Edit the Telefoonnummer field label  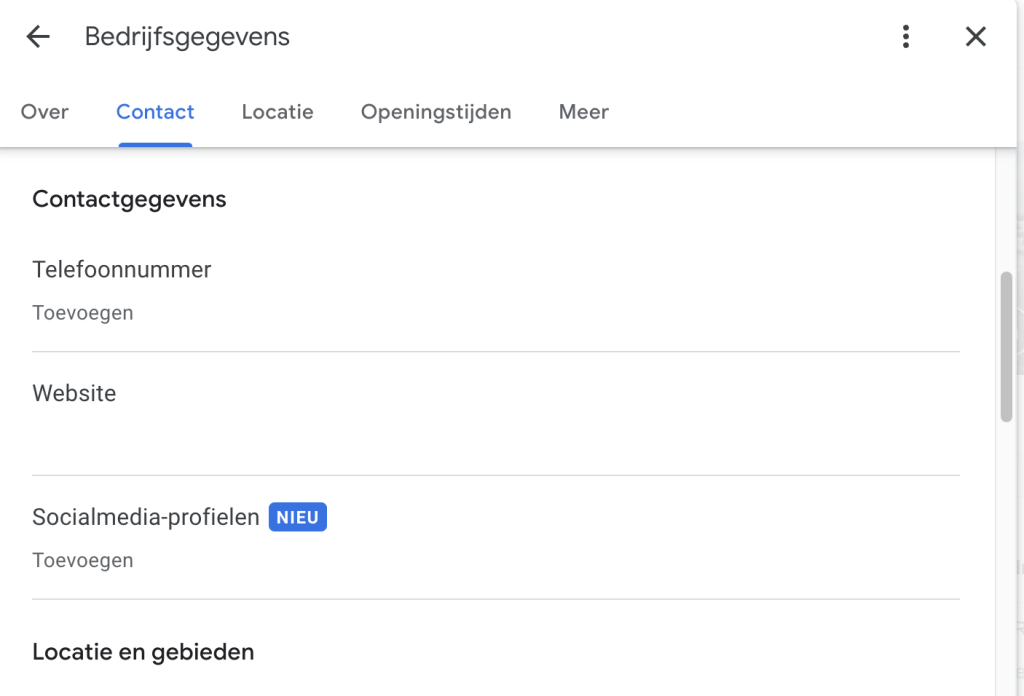point(122,269)
